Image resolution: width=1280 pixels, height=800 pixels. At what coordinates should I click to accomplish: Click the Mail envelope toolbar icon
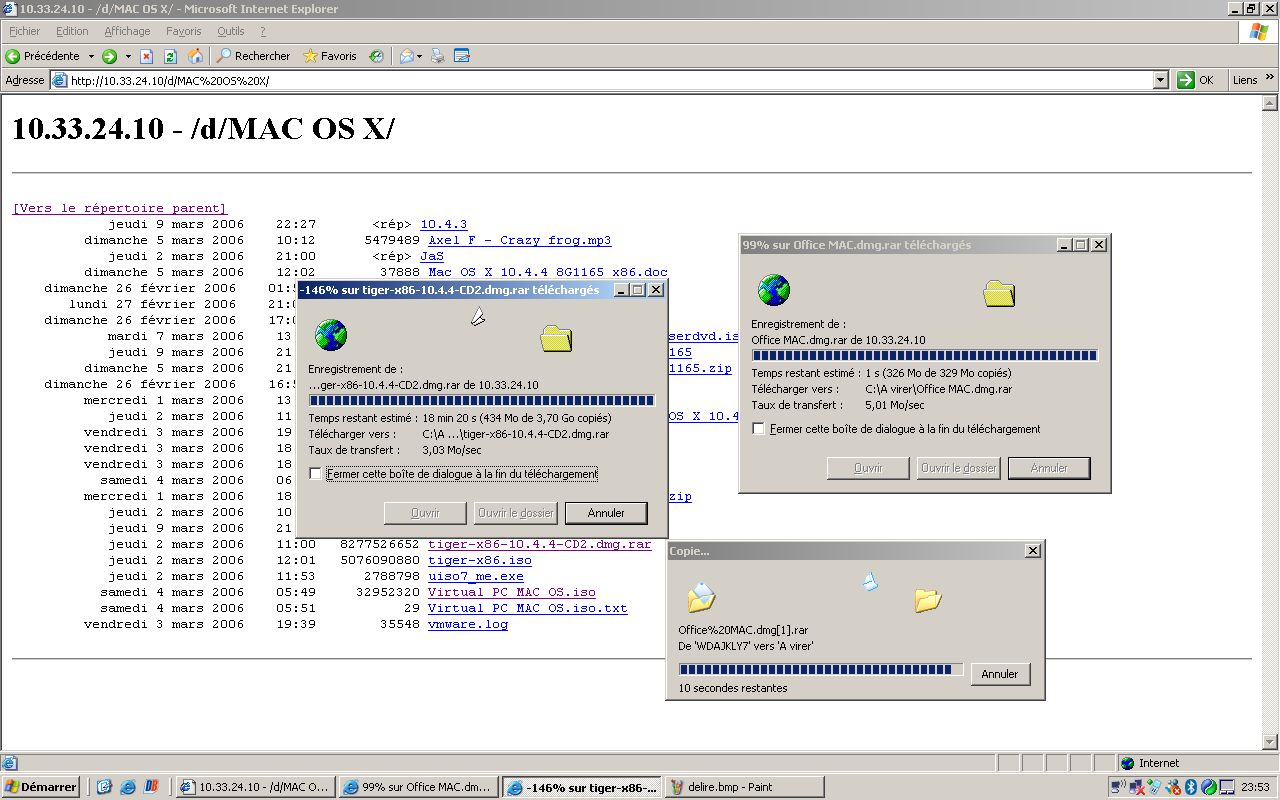coord(406,56)
